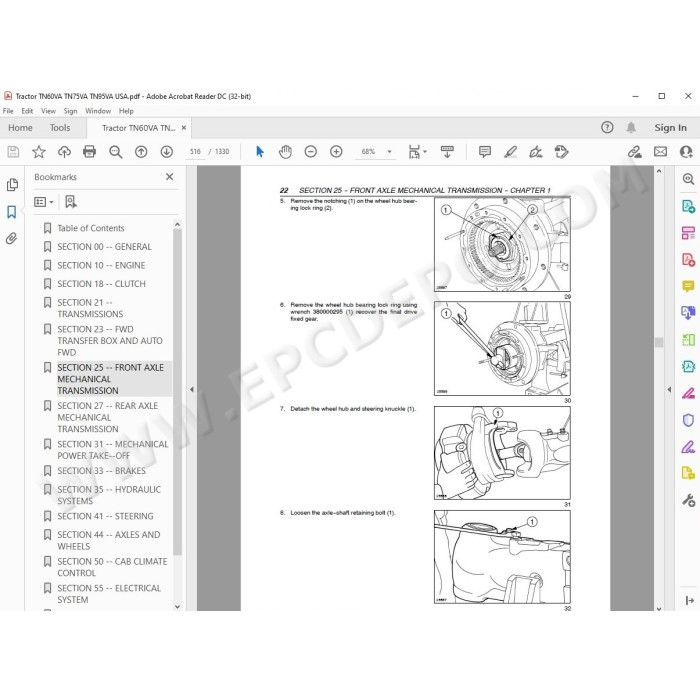Close the Bookmarks panel
Viewport: 700px width, 700px height.
point(170,177)
